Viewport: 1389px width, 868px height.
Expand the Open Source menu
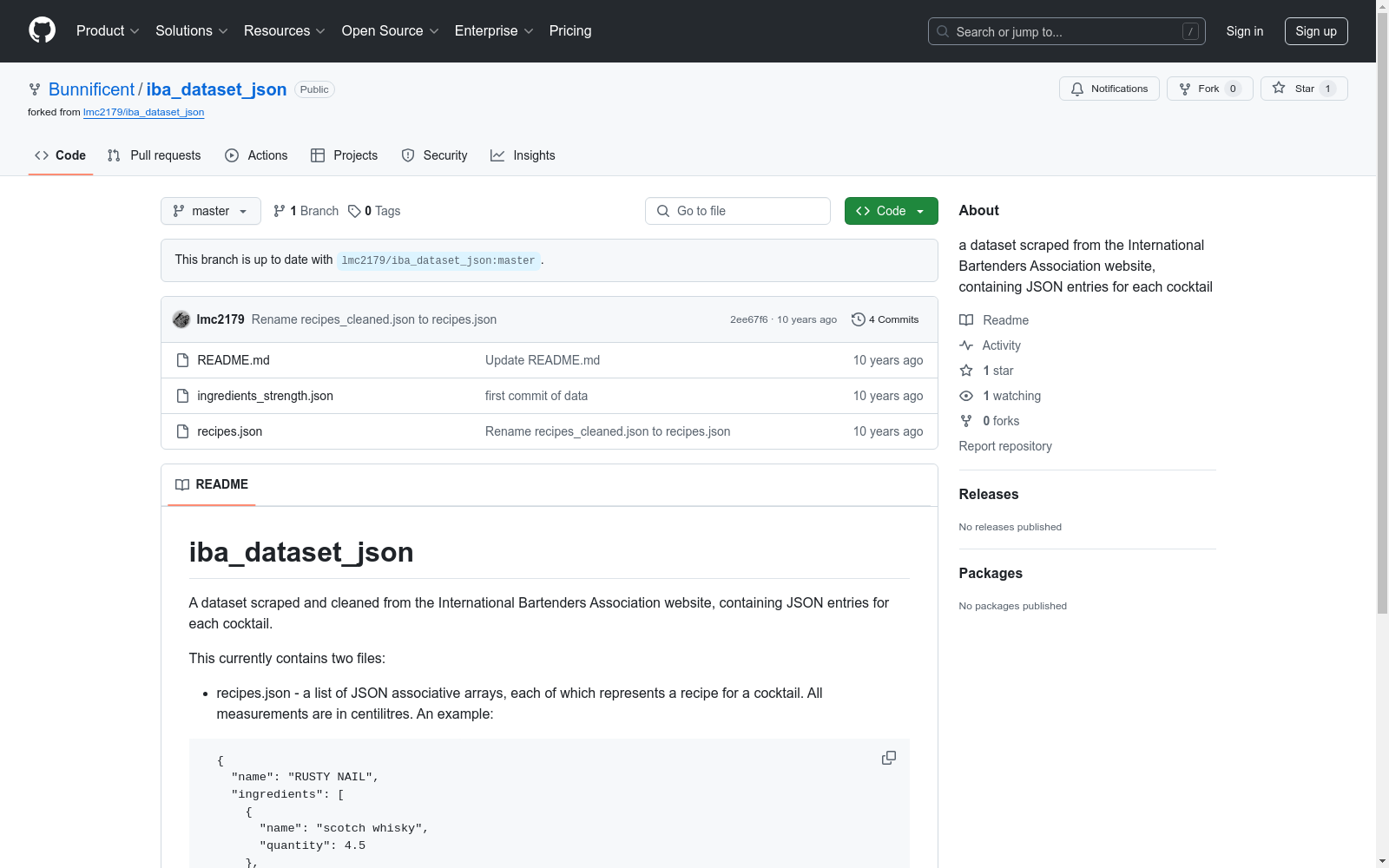[391, 30]
